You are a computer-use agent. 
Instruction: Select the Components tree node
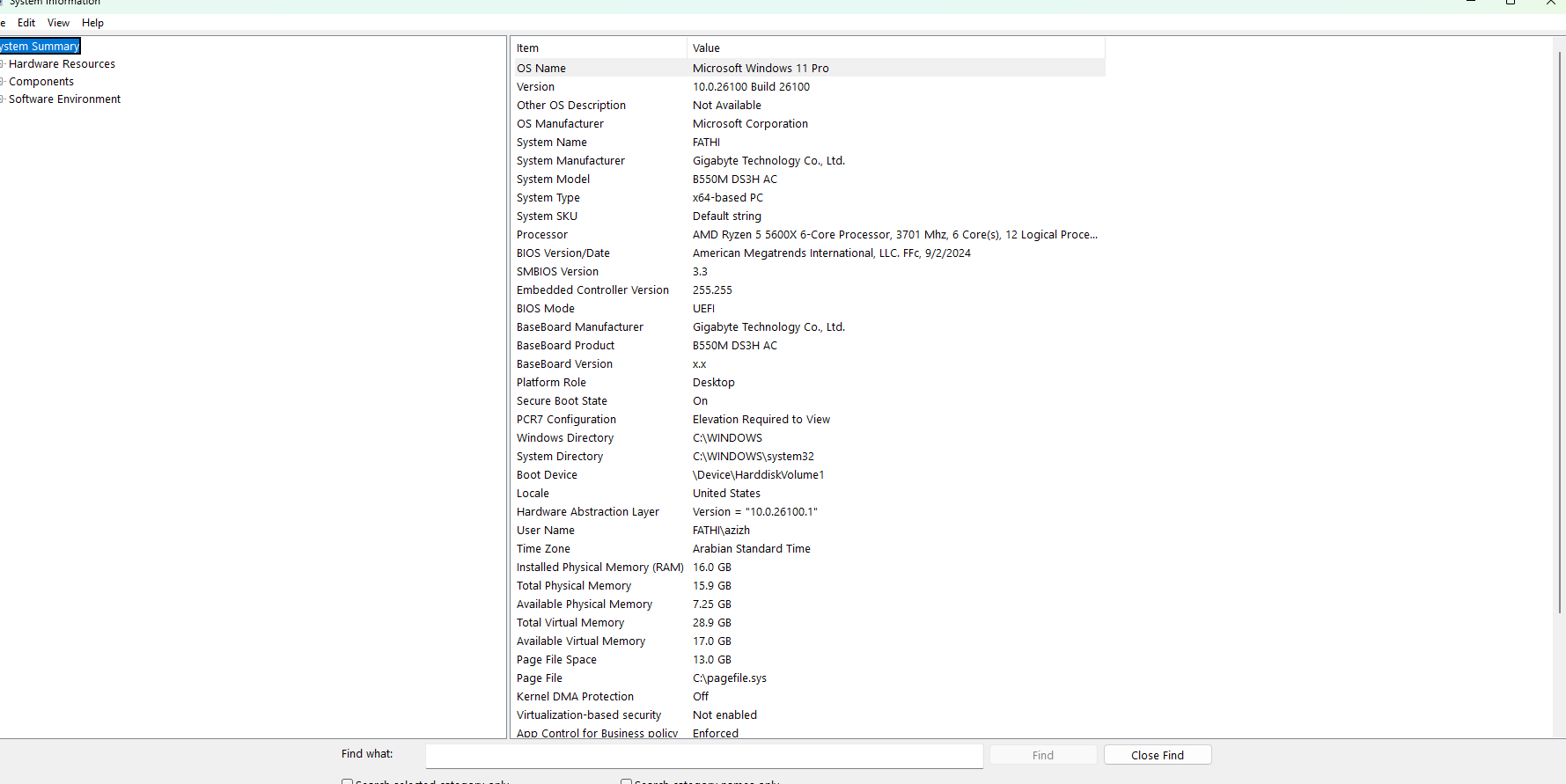(41, 82)
